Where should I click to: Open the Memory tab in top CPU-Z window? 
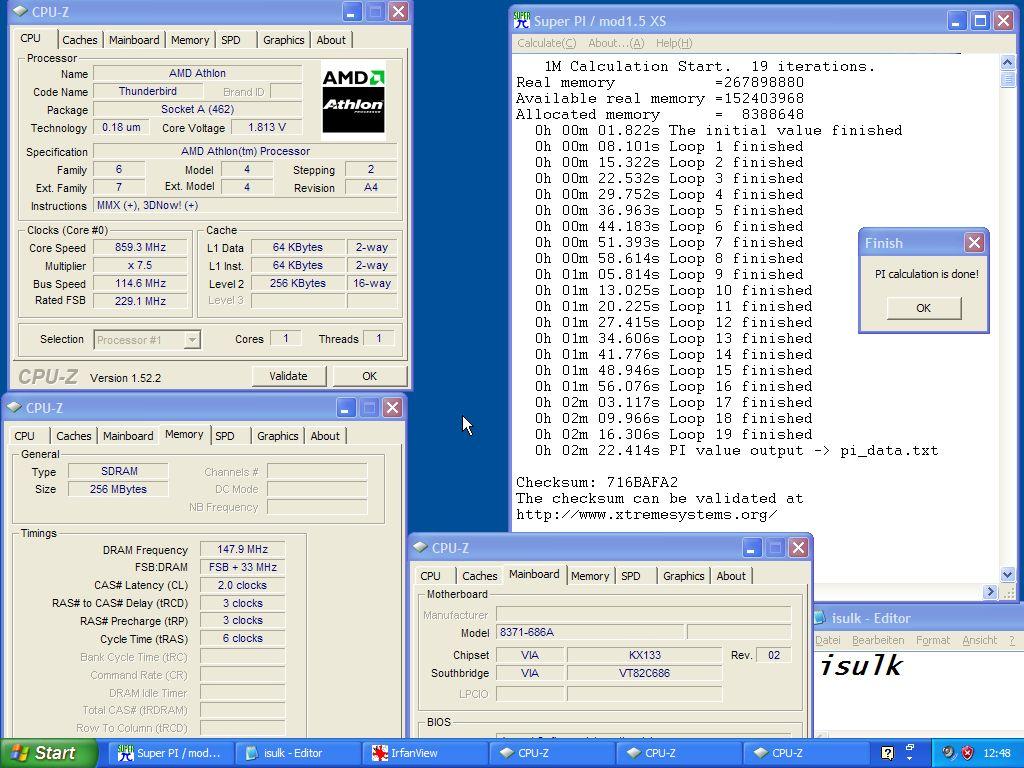click(x=190, y=40)
